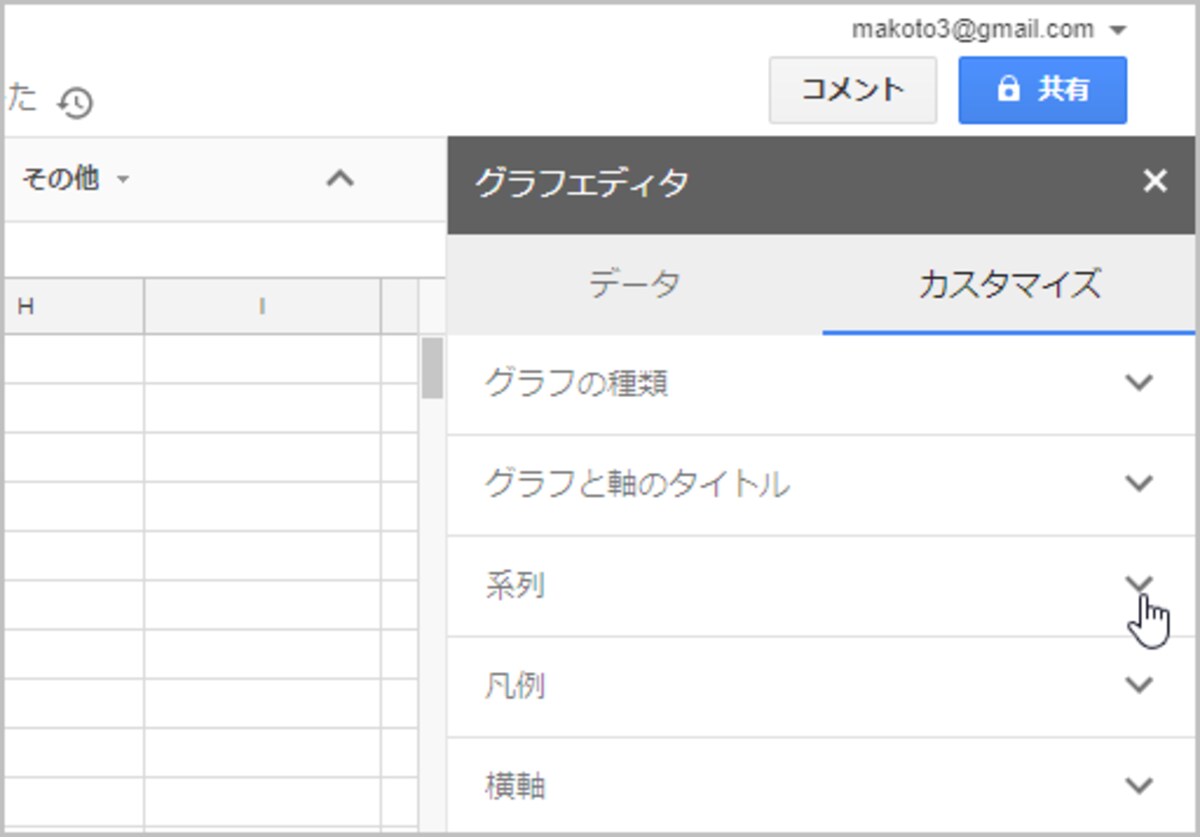Expand the 系列 section
This screenshot has height=837, width=1200.
point(821,586)
